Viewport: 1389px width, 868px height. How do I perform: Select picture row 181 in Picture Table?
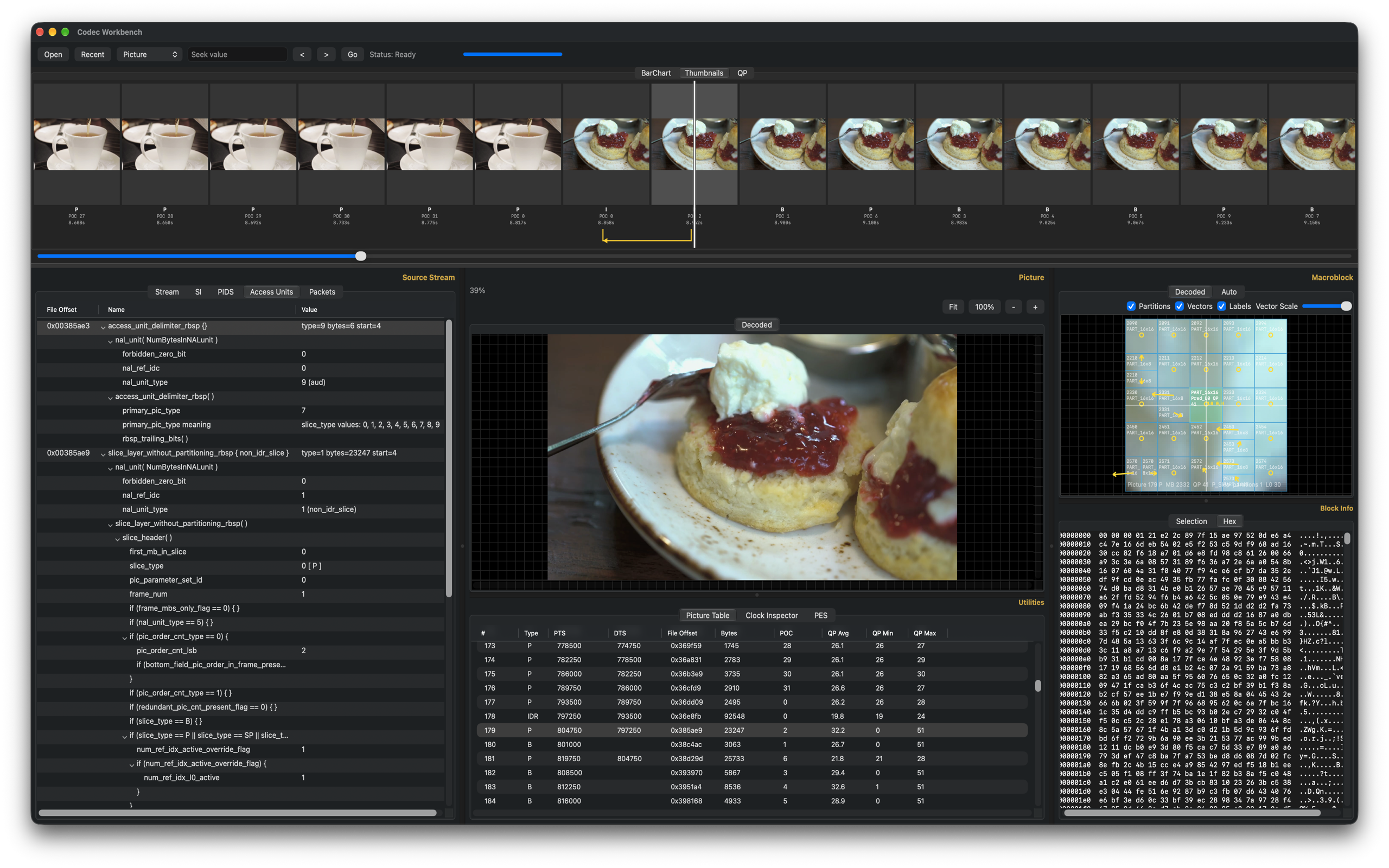[x=752, y=759]
